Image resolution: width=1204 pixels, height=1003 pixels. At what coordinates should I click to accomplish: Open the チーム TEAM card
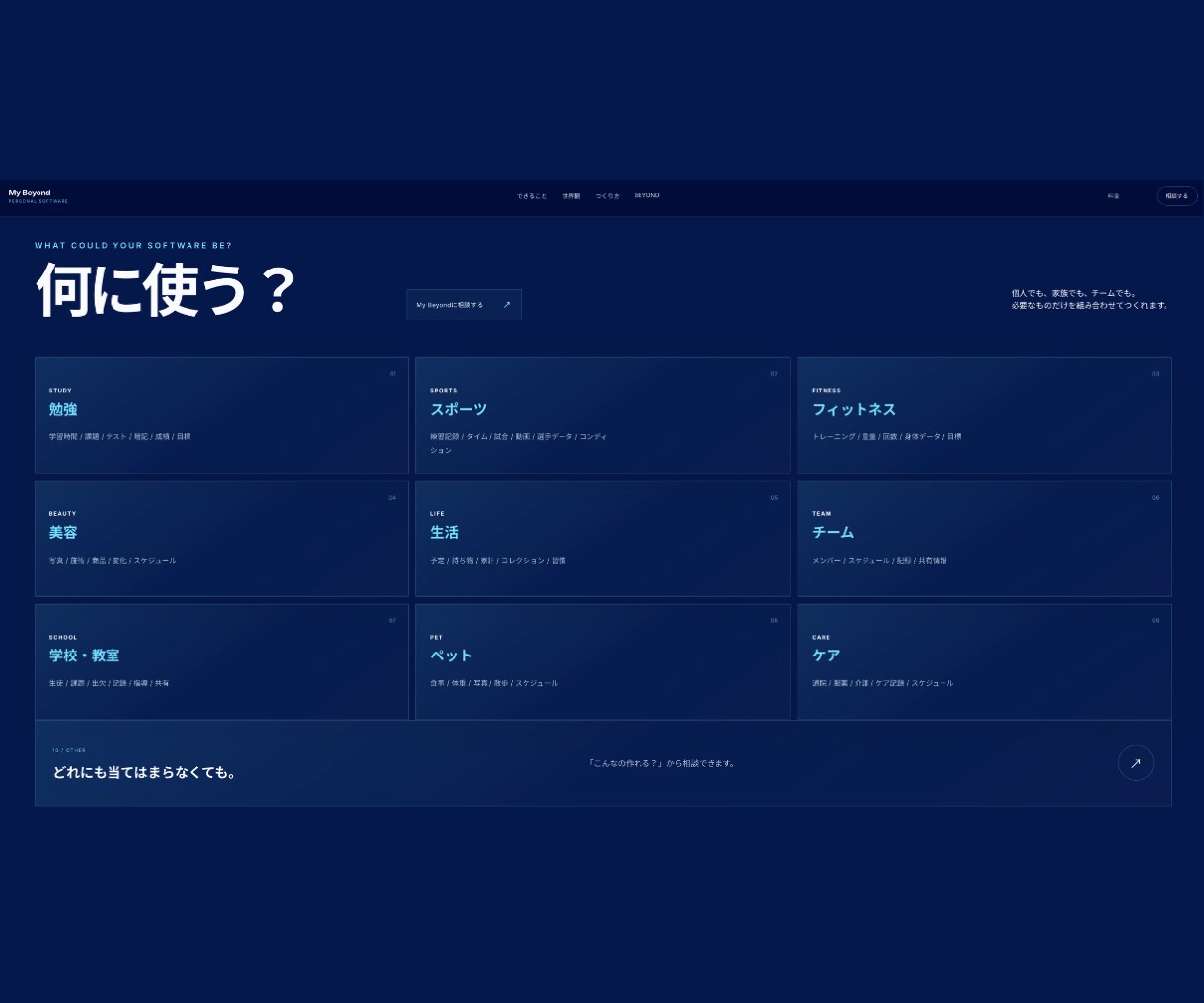click(x=985, y=539)
